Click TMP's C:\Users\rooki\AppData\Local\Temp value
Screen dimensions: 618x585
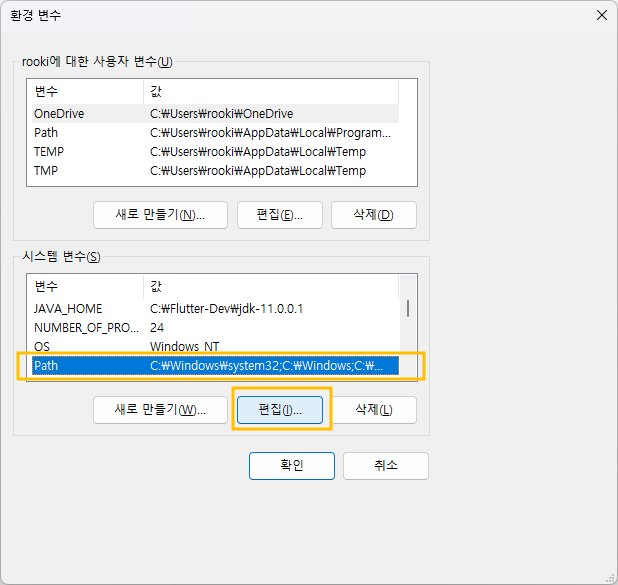258,170
